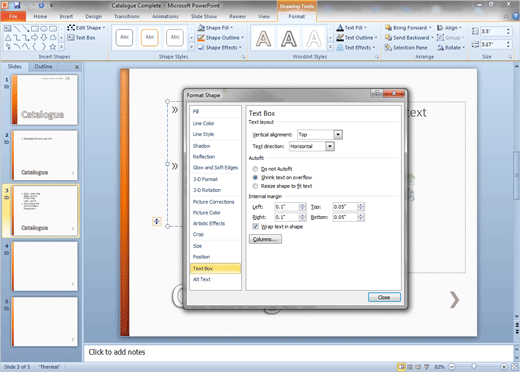520x372 pixels.
Task: Open Shape Outline options
Action: click(220, 38)
